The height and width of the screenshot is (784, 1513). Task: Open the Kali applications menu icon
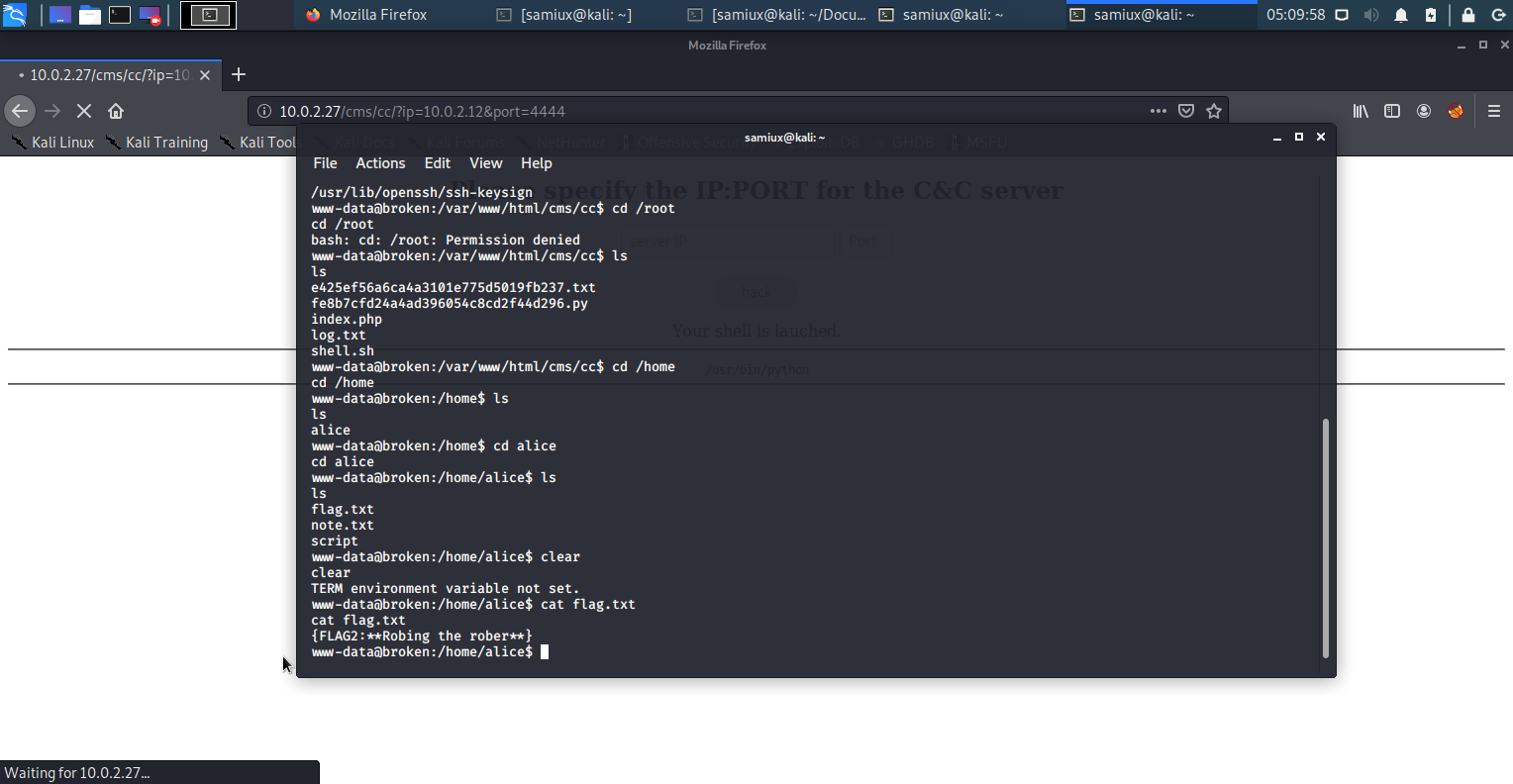14,15
